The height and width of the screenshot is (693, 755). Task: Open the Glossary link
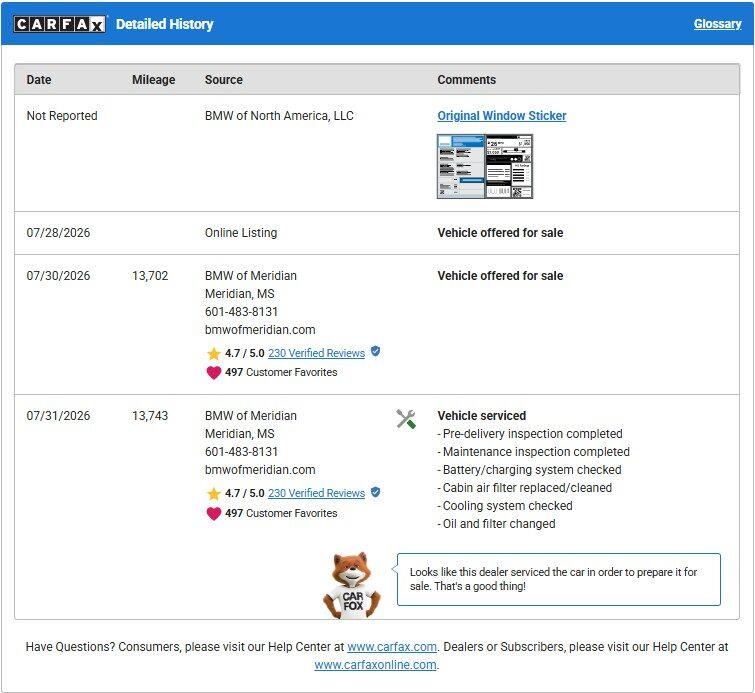point(717,24)
